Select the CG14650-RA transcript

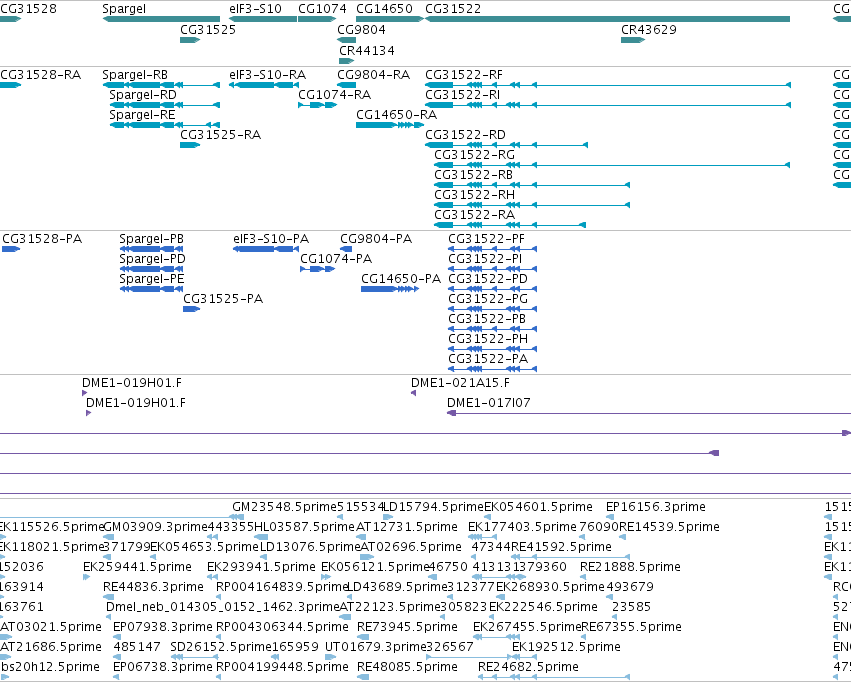click(390, 125)
